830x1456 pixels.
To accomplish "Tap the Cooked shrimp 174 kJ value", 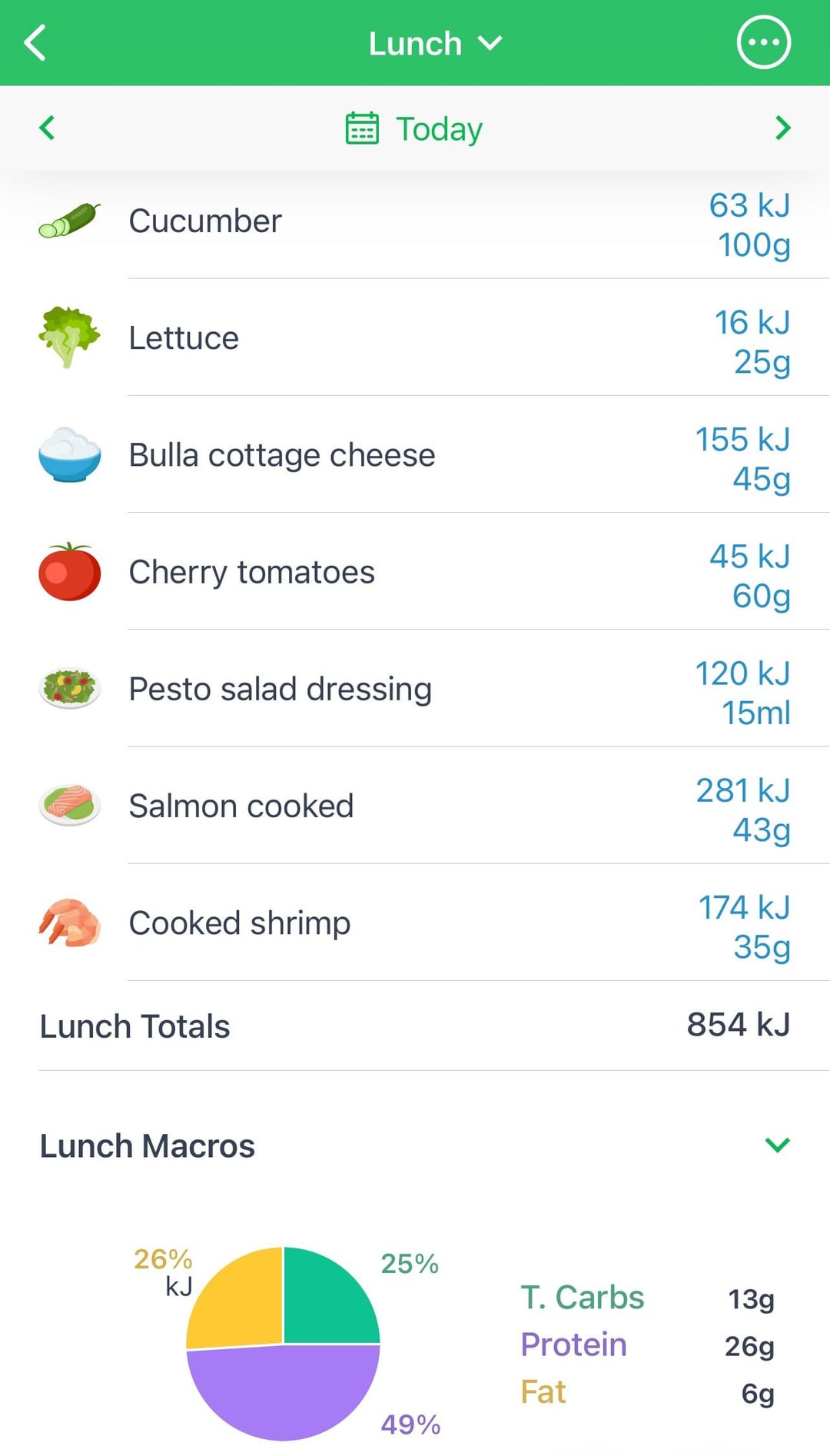I will 743,908.
